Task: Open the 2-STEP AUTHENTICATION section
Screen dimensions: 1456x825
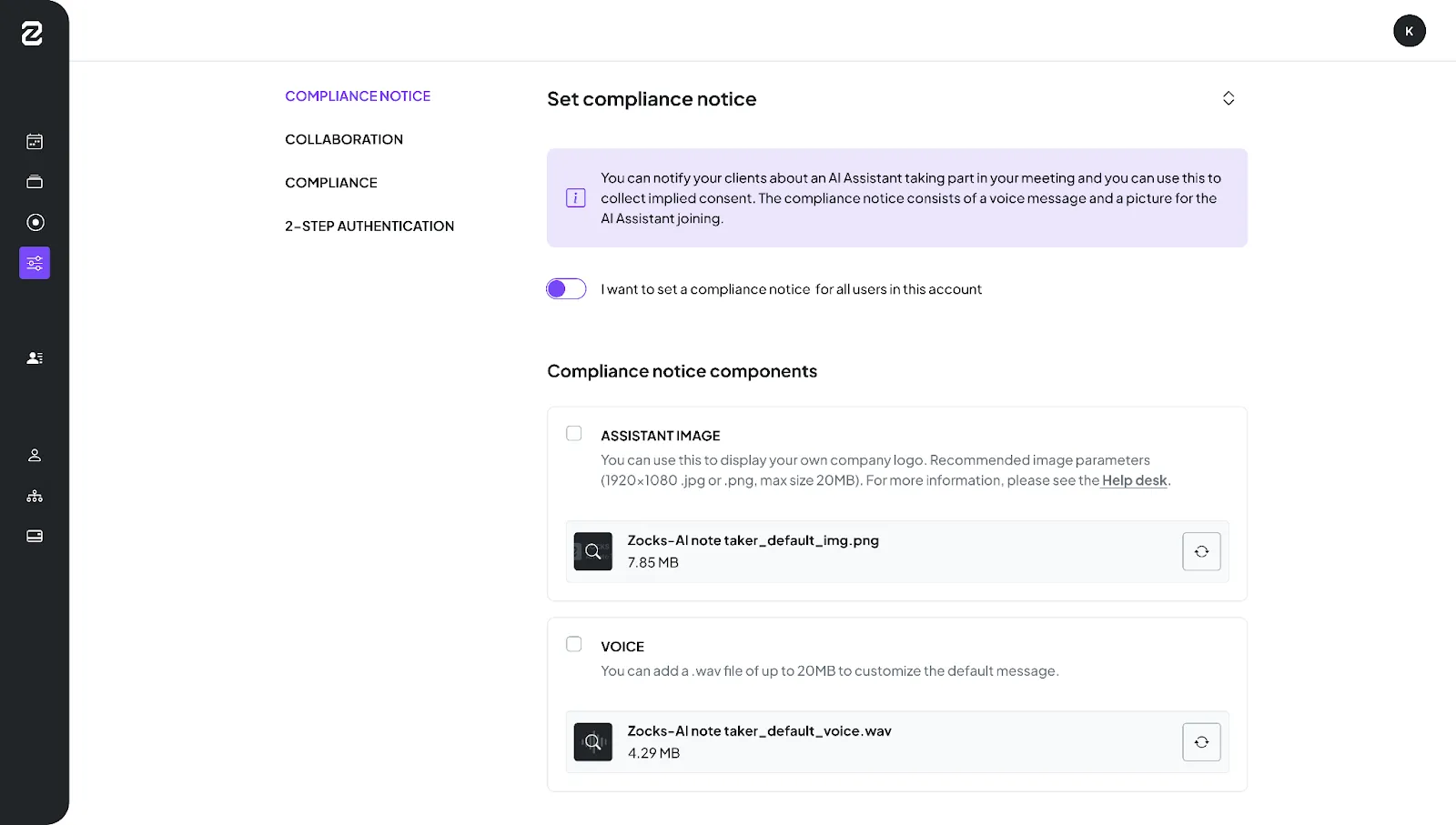Action: [369, 226]
